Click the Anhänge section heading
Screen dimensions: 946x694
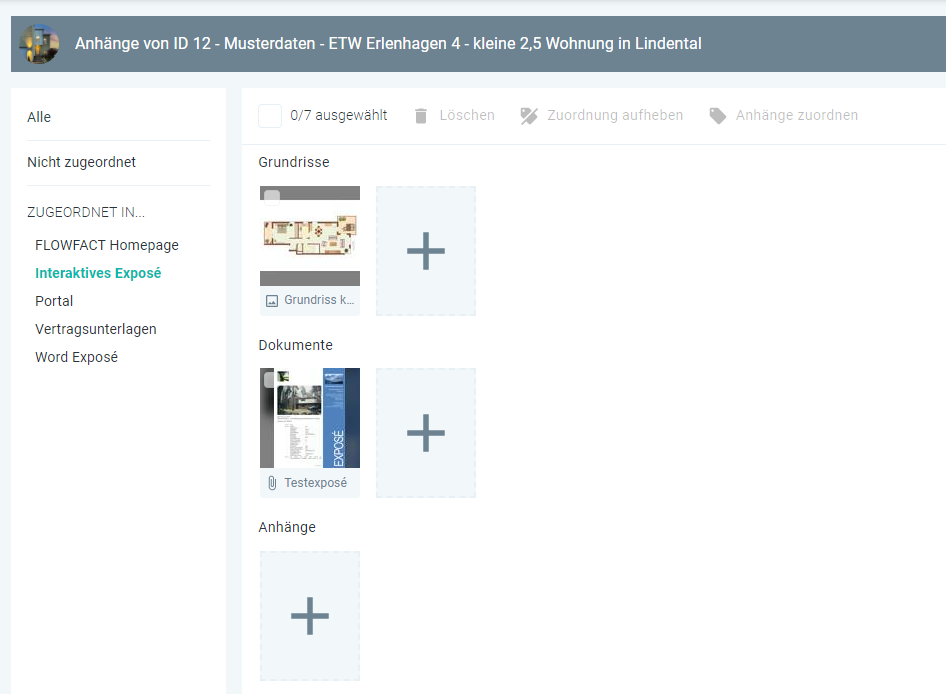click(x=287, y=527)
